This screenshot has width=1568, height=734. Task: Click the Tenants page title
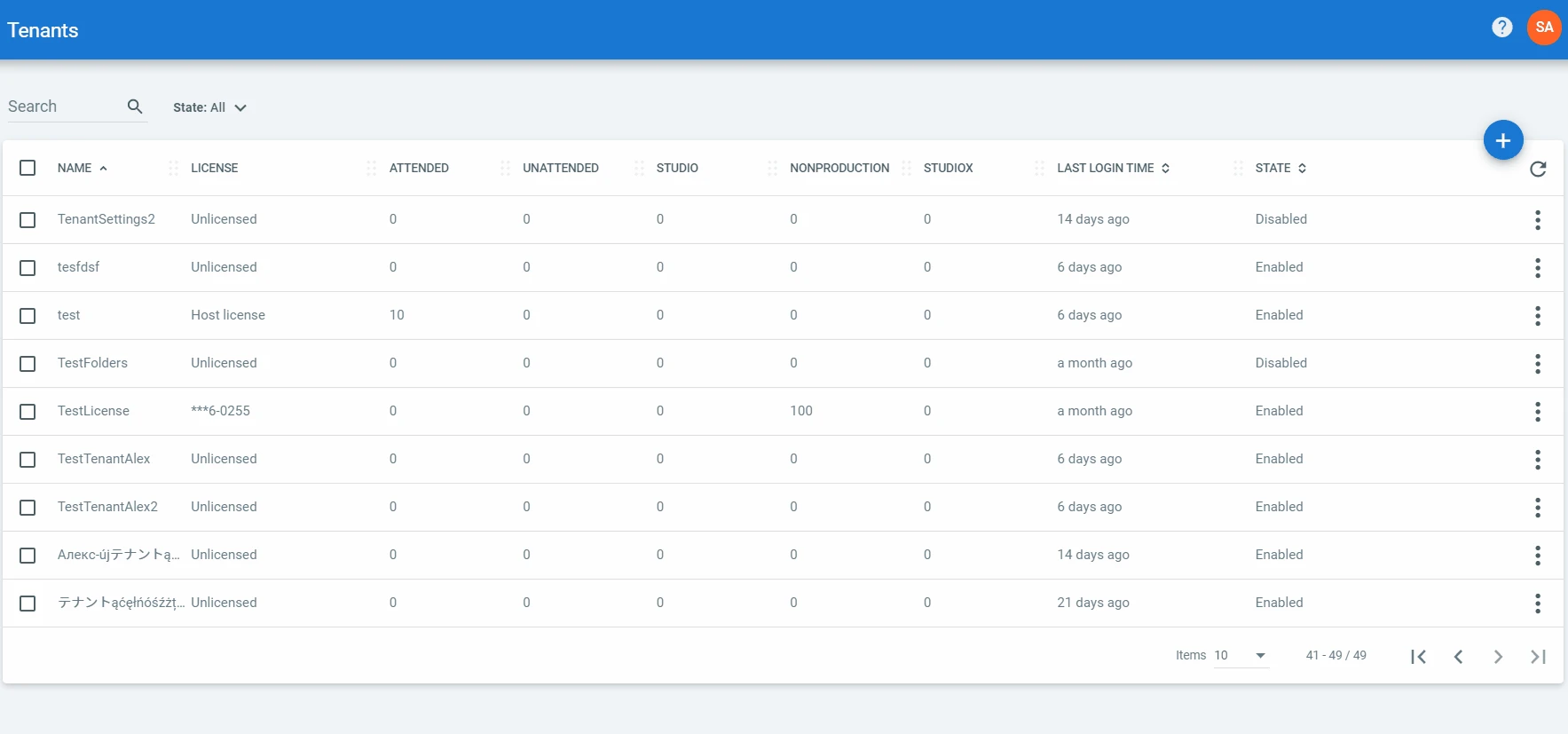(x=43, y=30)
